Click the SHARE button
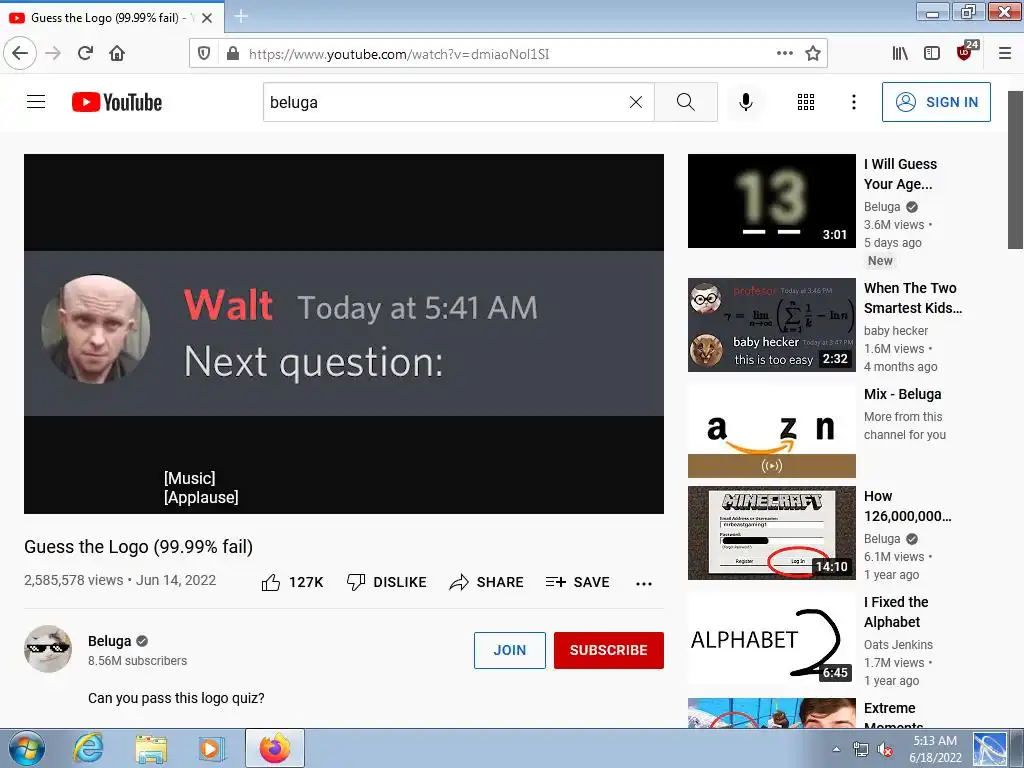The height and width of the screenshot is (768, 1024). click(487, 582)
